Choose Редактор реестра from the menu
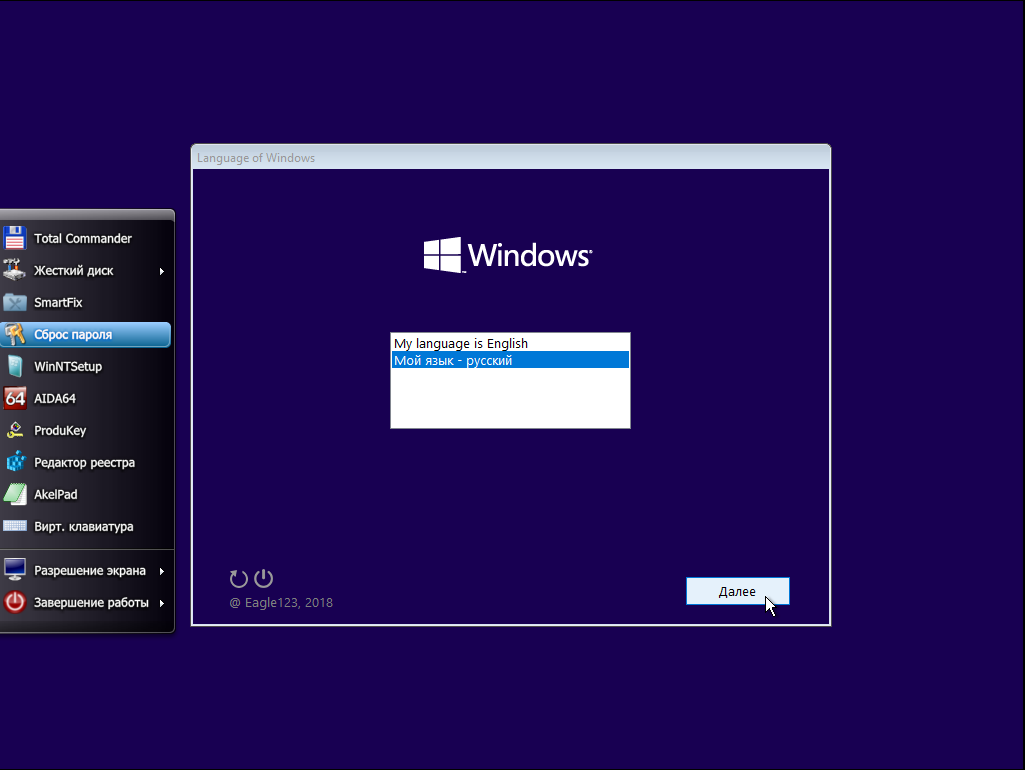Image resolution: width=1025 pixels, height=770 pixels. click(86, 463)
